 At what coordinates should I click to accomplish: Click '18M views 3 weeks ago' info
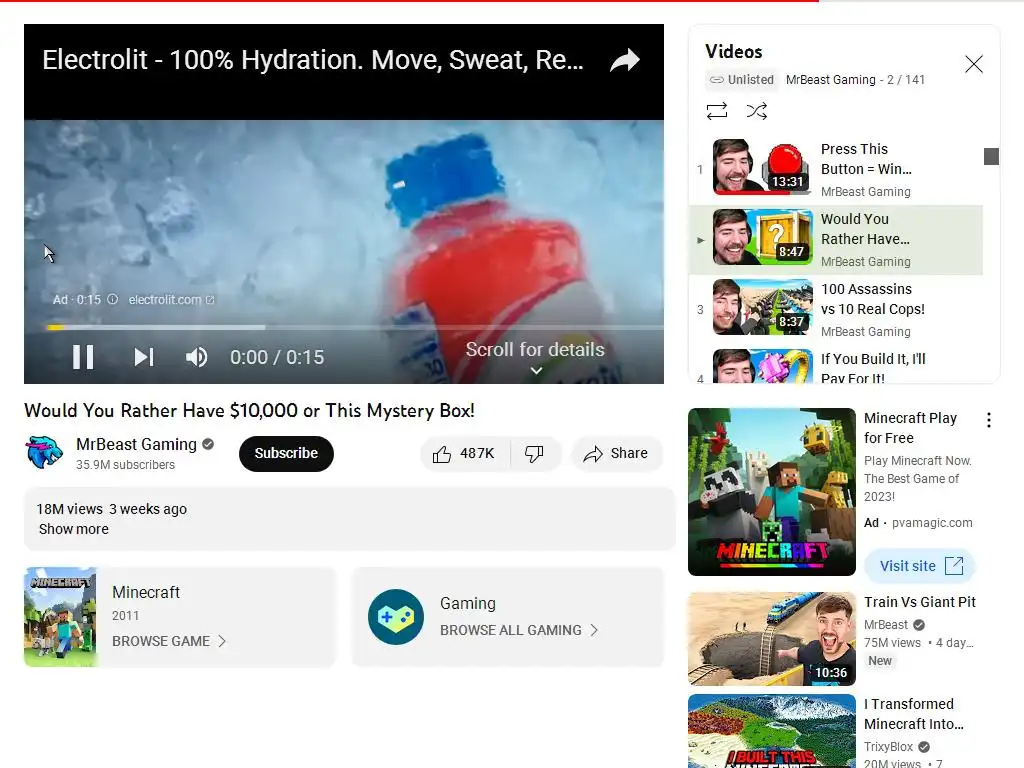click(112, 509)
